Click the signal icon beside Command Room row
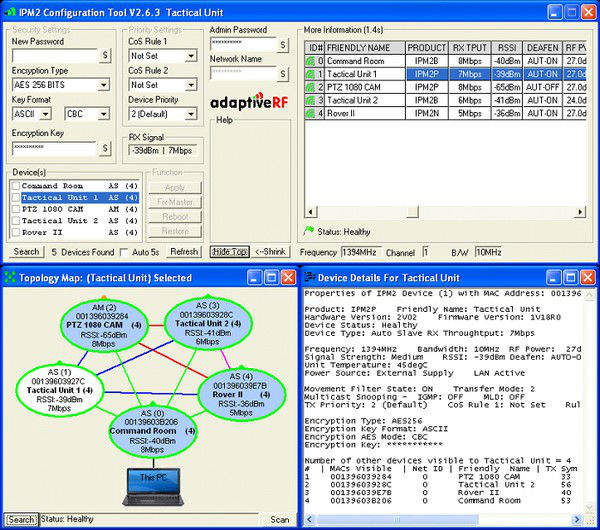600x530 pixels. (x=310, y=61)
